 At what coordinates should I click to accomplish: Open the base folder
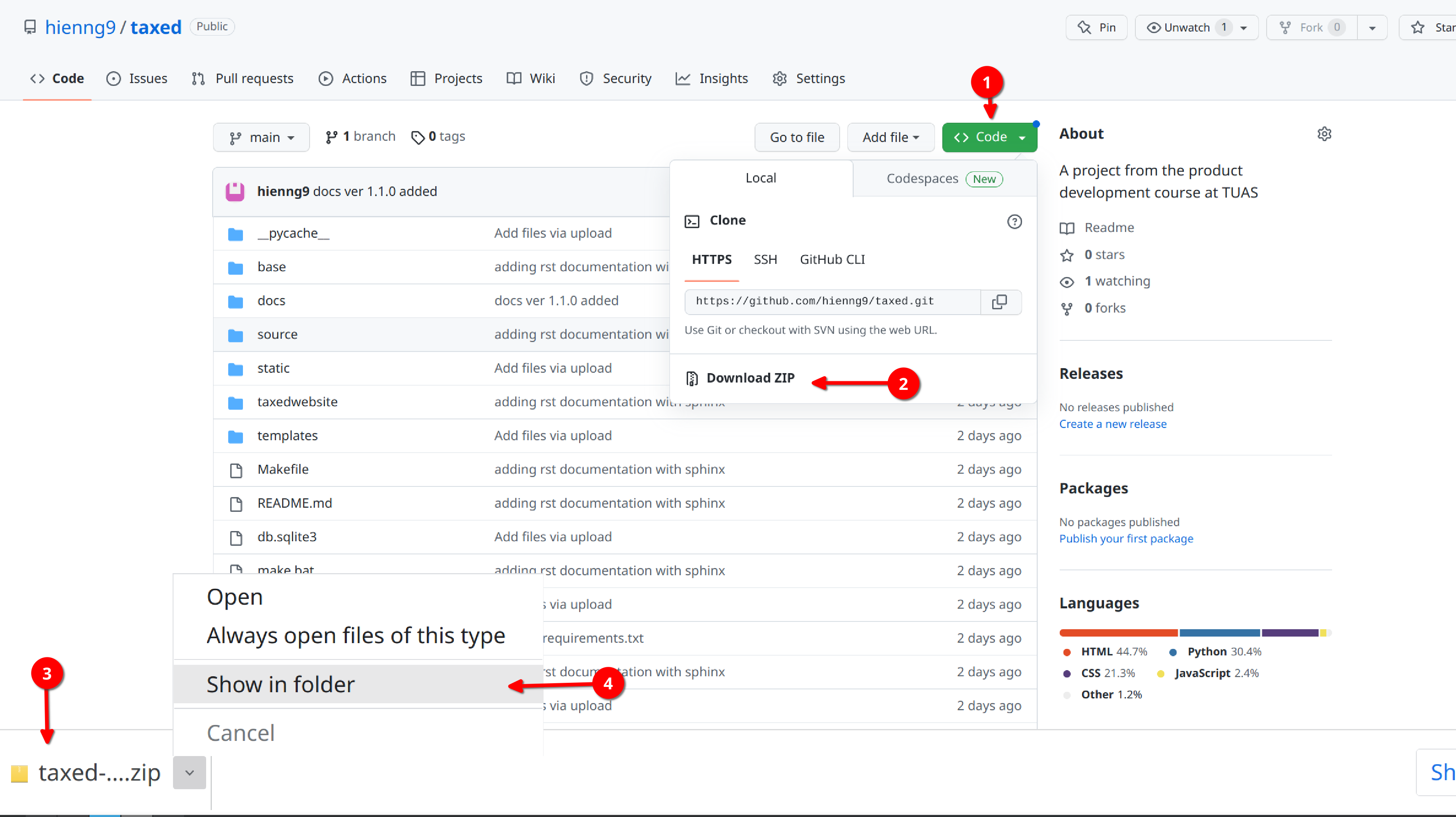pyautogui.click(x=272, y=267)
